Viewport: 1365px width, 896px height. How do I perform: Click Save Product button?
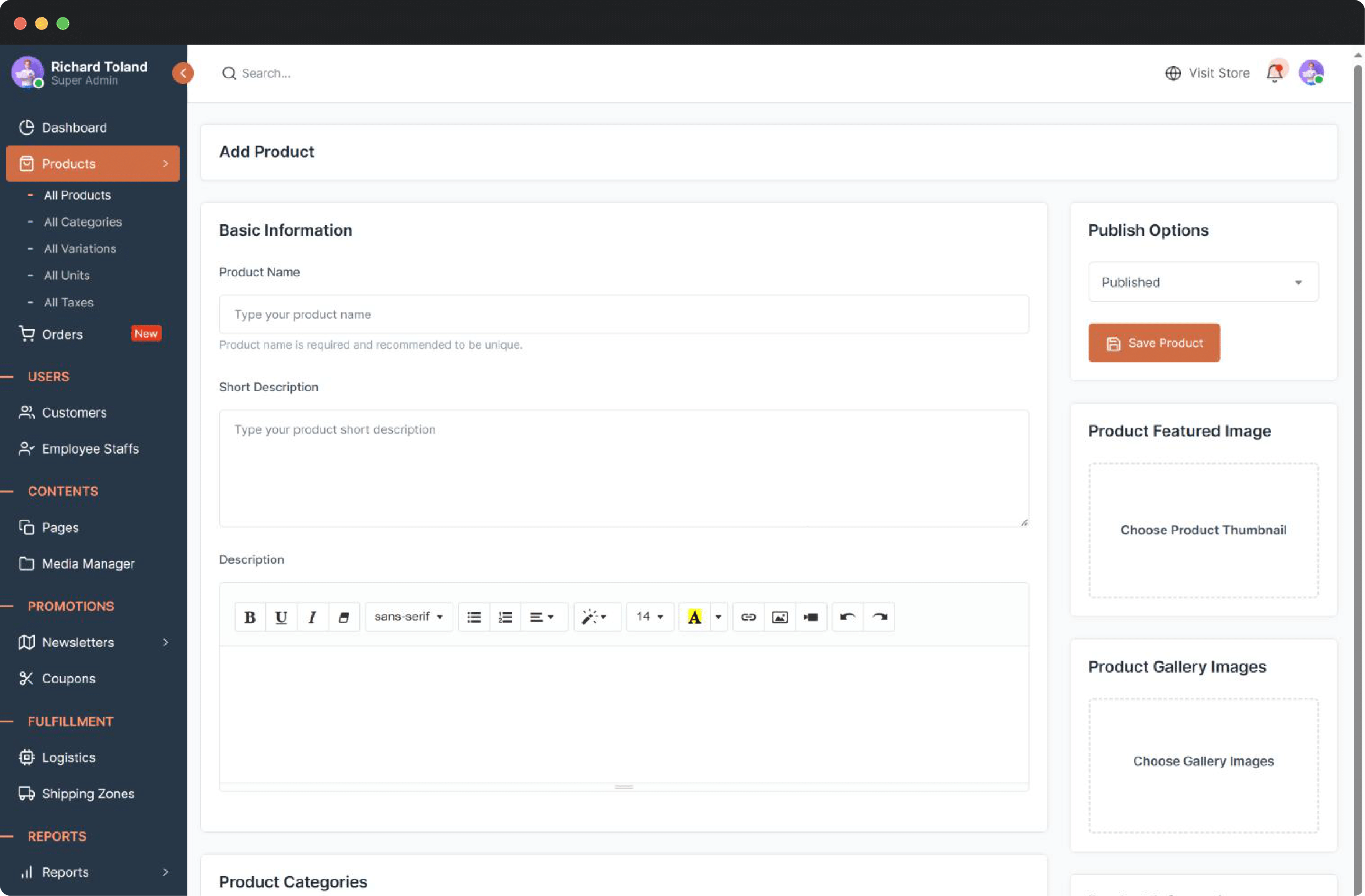click(x=1153, y=342)
